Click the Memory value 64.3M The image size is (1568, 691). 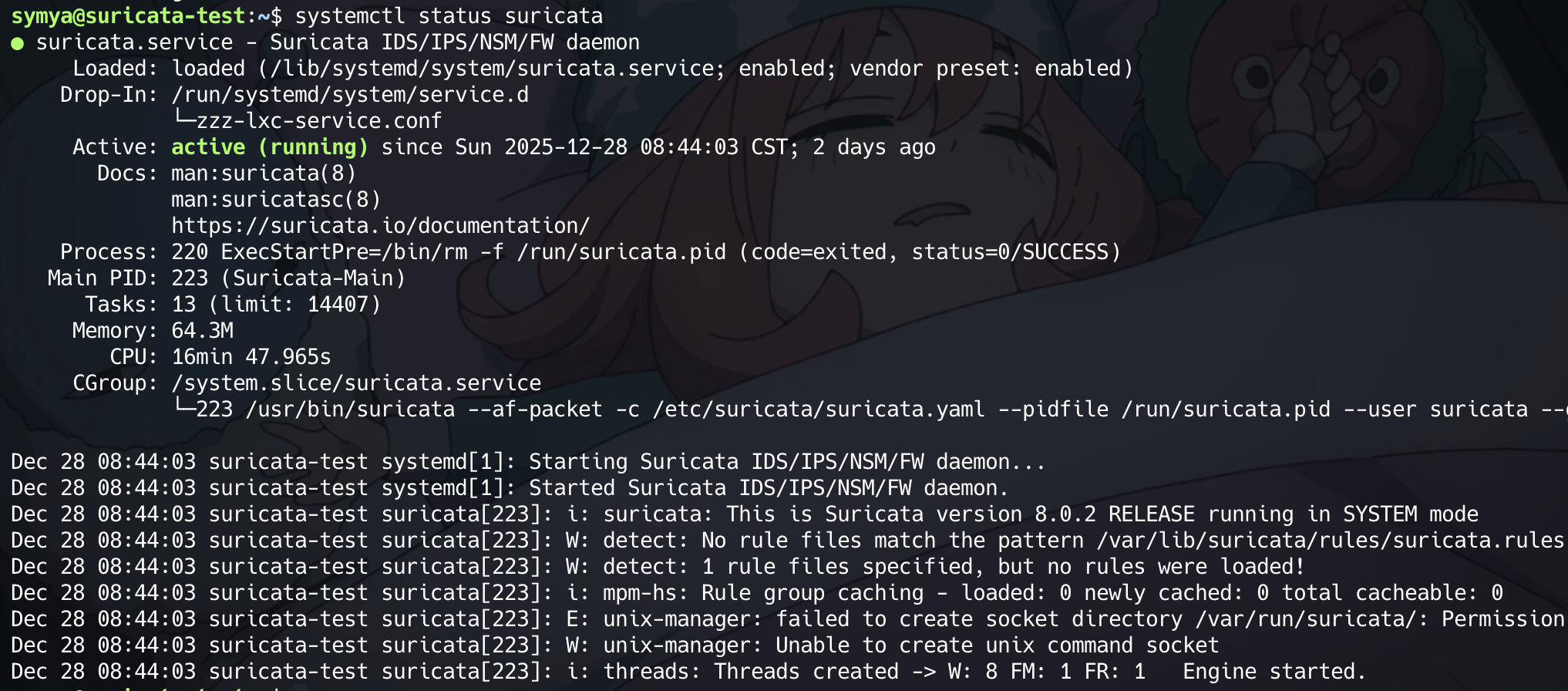coord(202,331)
